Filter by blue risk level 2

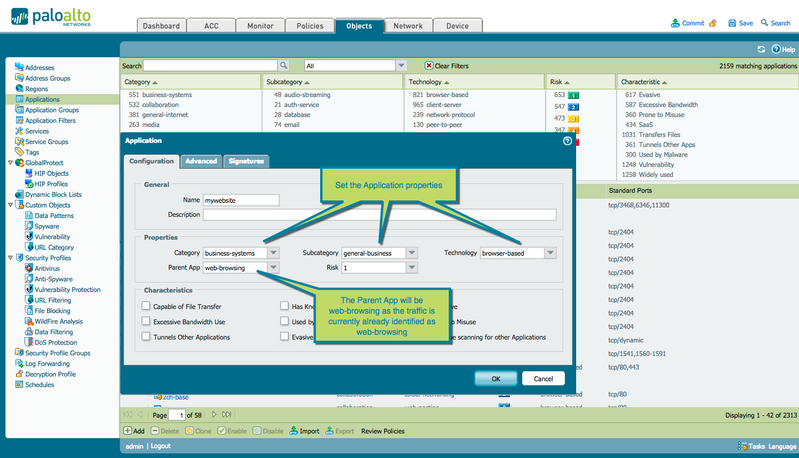[x=573, y=107]
